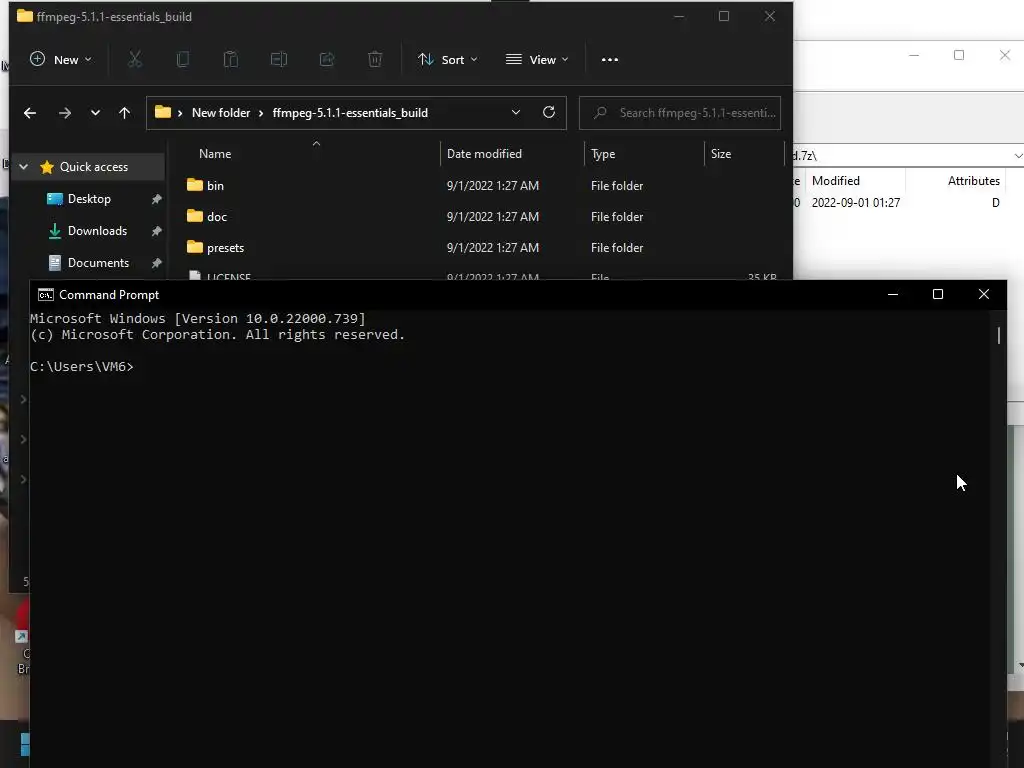Sort by Date modified column header

pos(484,154)
